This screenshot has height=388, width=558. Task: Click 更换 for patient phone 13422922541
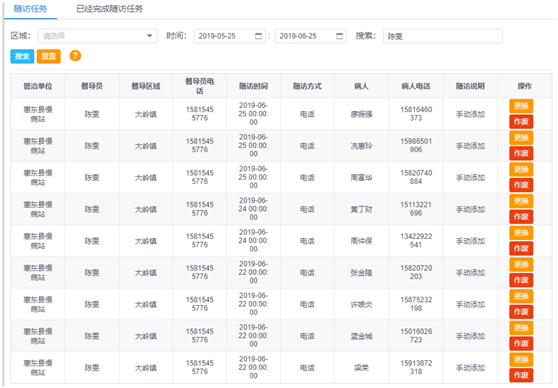click(521, 232)
